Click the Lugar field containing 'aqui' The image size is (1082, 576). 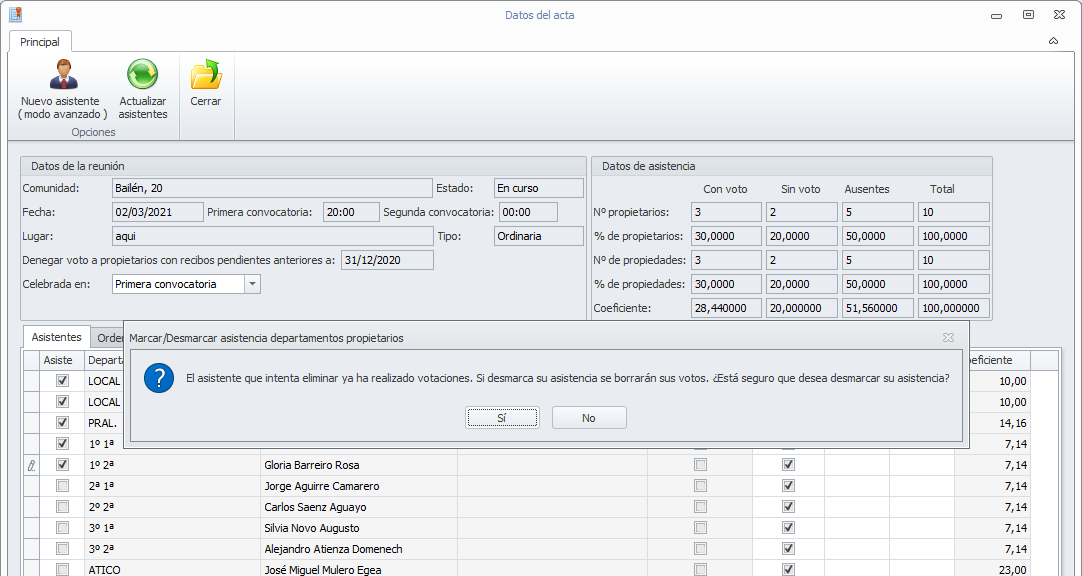[x=272, y=236]
